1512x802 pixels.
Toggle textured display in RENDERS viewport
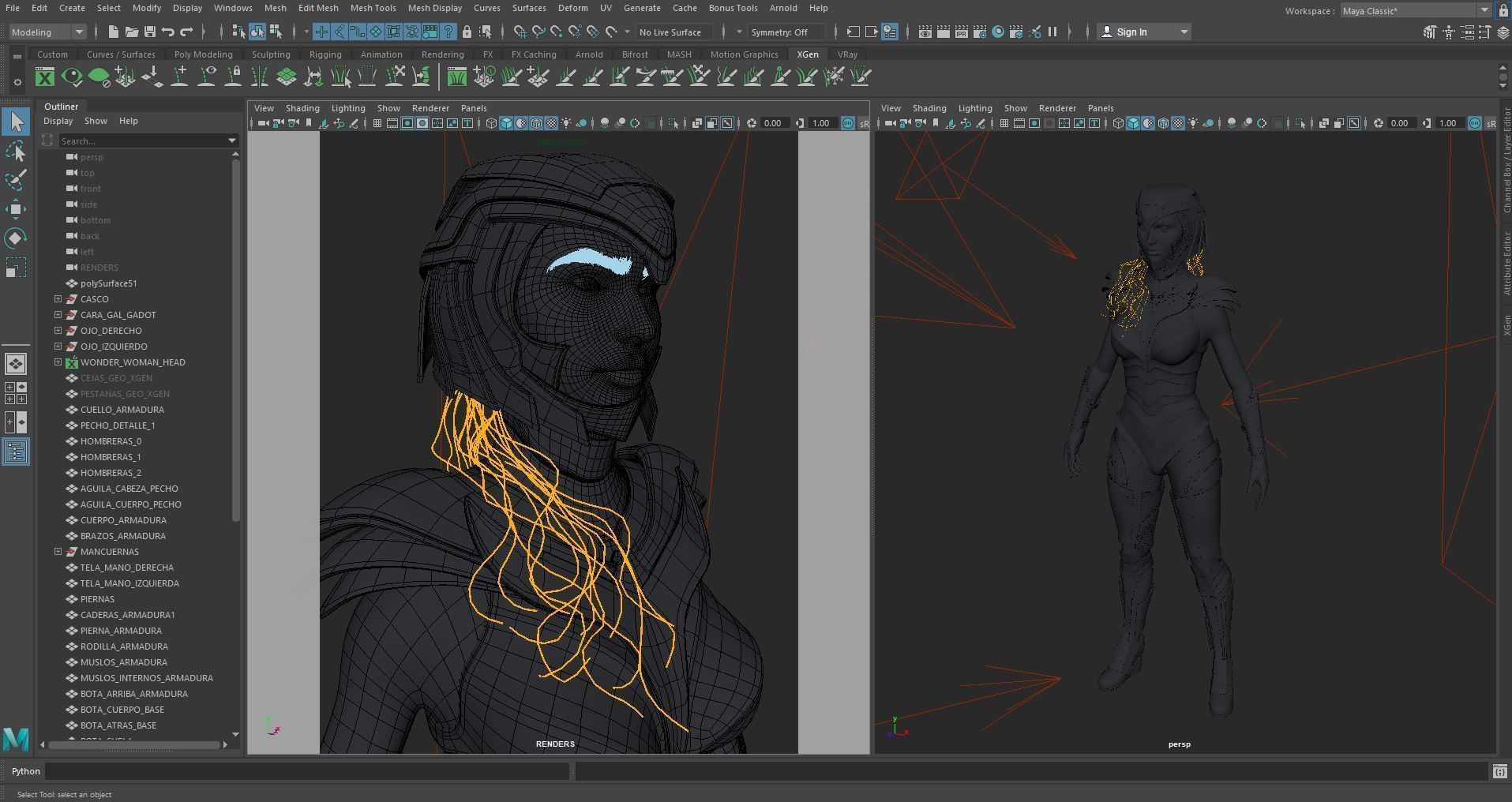[x=551, y=123]
